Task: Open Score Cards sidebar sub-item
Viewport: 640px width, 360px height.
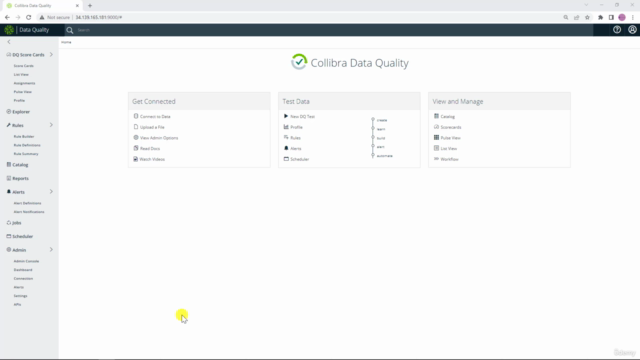Action: 24,66
